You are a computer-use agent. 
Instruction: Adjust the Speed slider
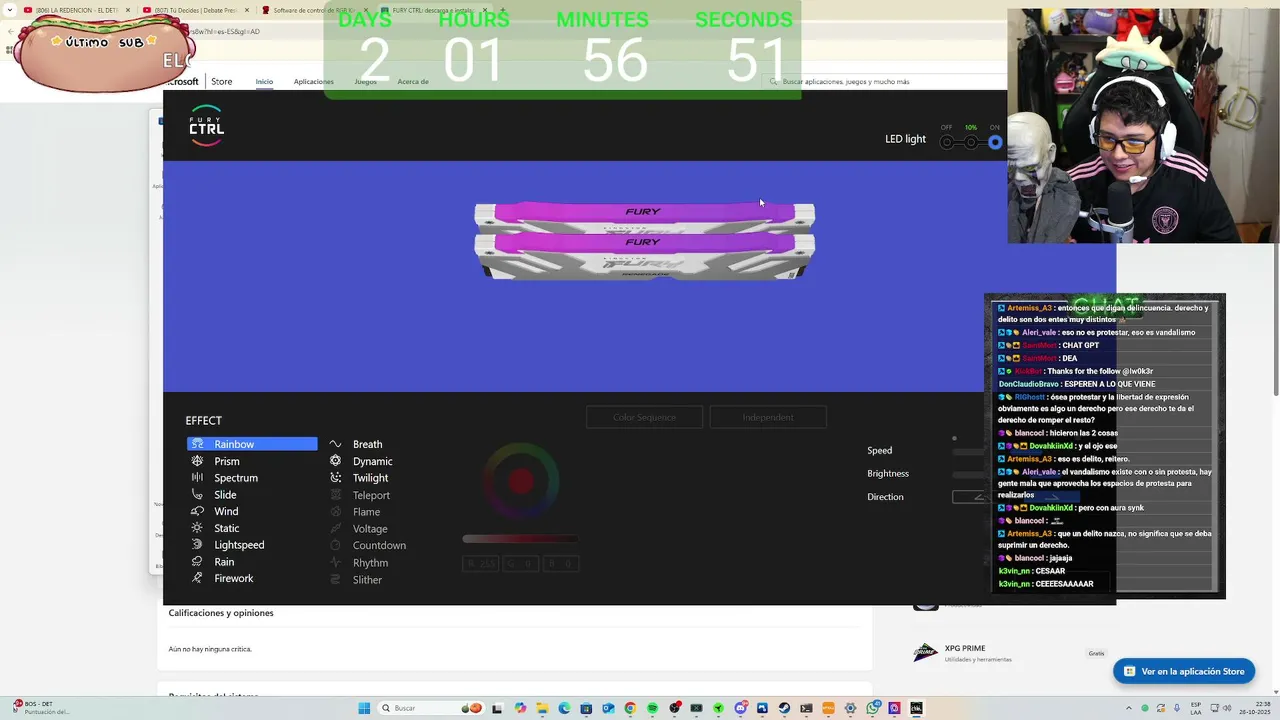968,451
